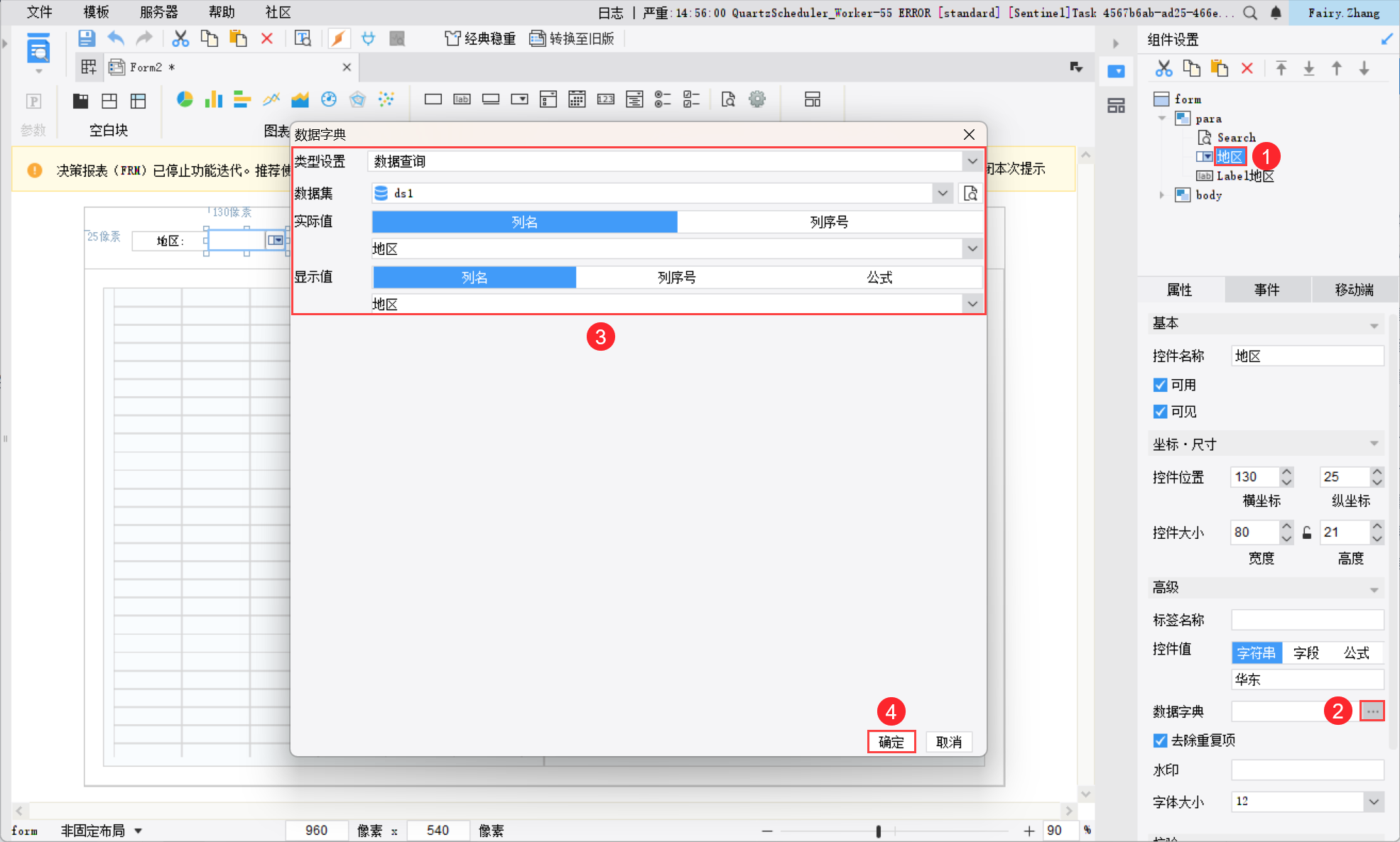Select the radar chart widget icon
The image size is (1400, 842).
[x=357, y=99]
